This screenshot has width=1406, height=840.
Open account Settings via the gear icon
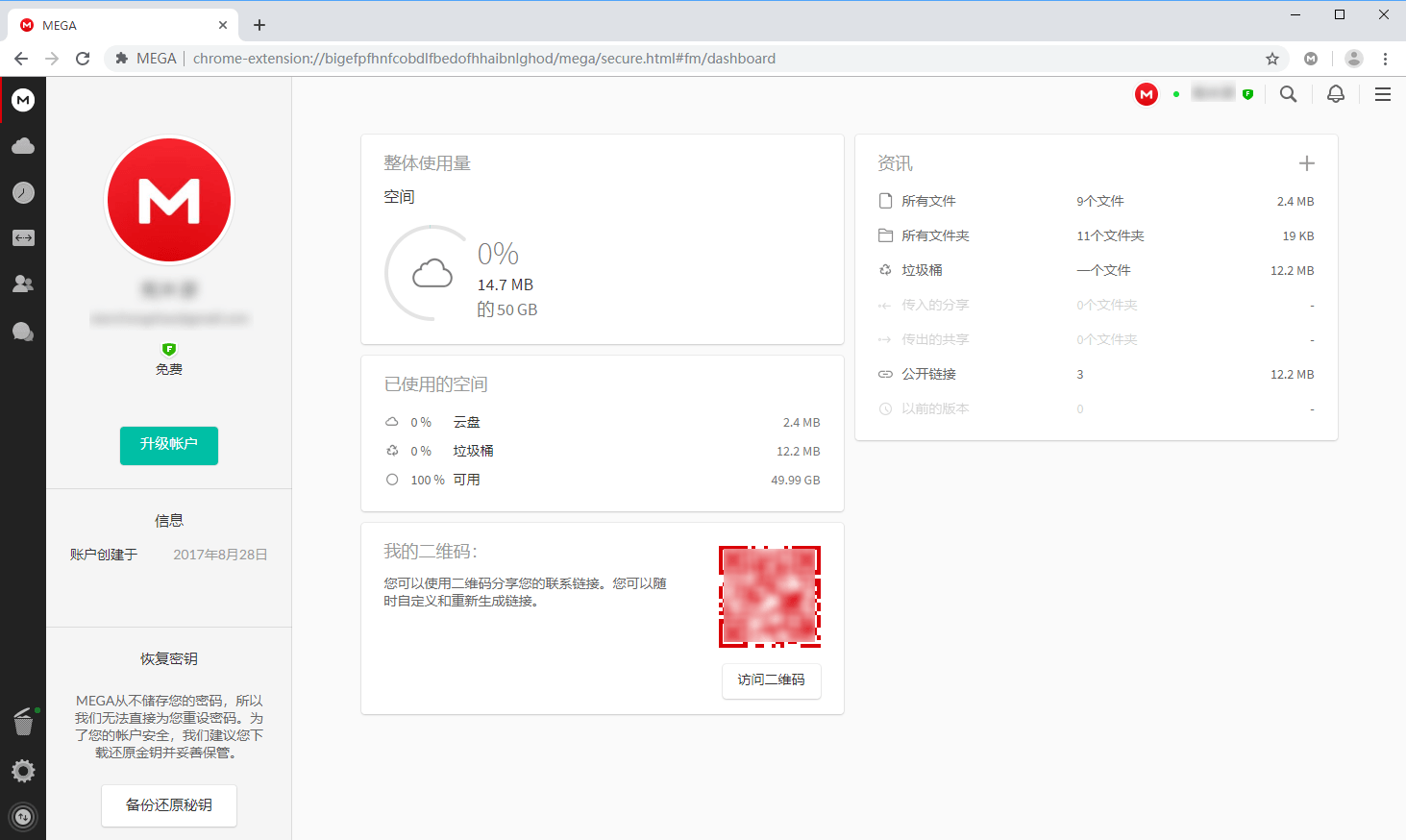click(22, 770)
